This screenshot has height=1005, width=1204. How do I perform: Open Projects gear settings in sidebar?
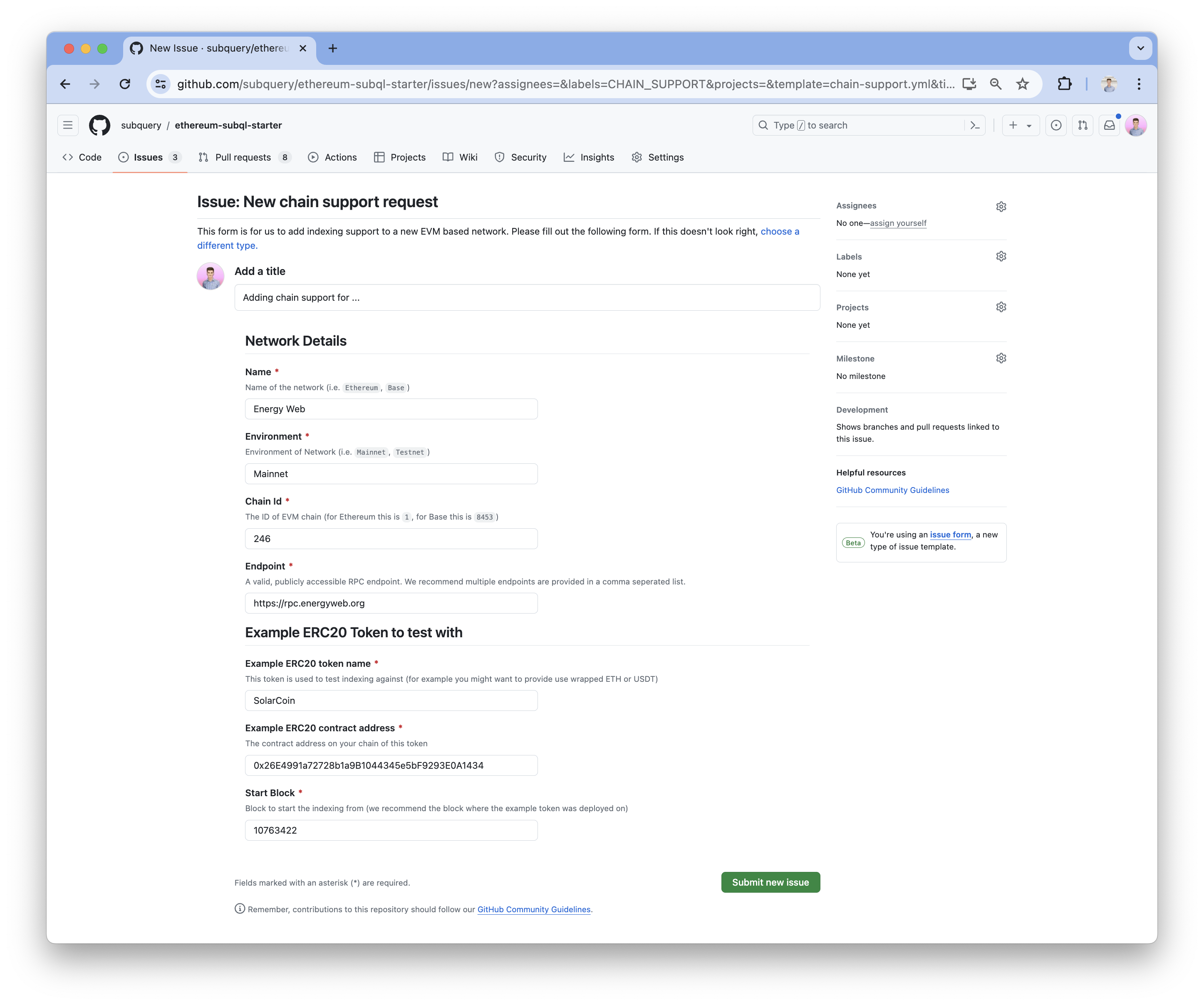(x=1001, y=307)
